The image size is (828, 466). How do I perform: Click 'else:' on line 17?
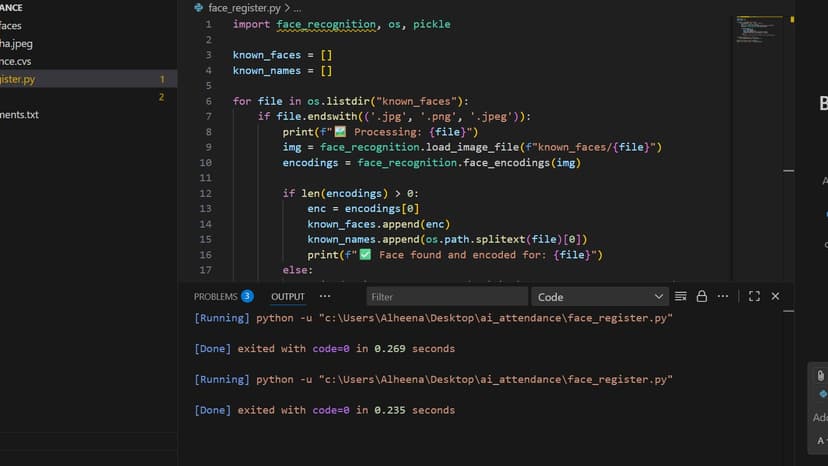(297, 270)
